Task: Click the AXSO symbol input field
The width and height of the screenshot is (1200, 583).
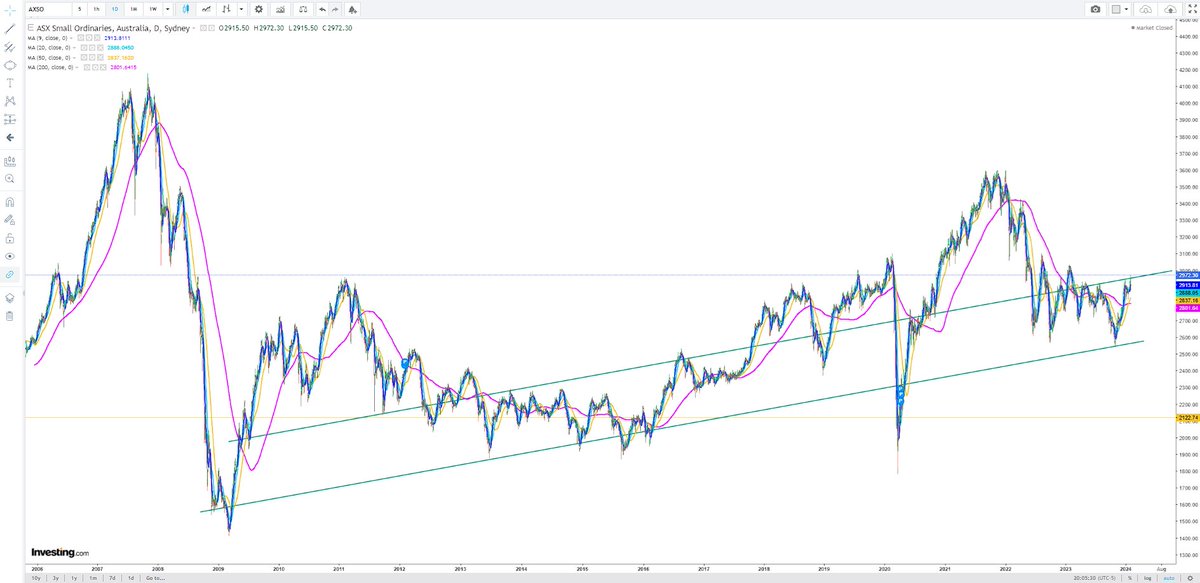Action: point(48,9)
